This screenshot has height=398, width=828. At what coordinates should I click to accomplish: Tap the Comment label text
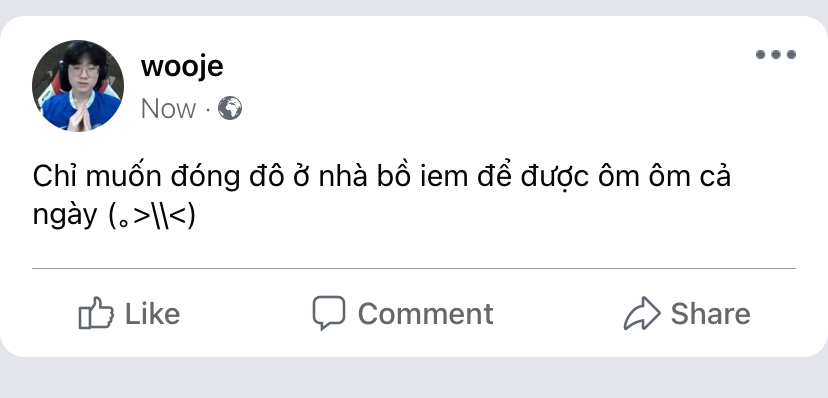click(426, 314)
